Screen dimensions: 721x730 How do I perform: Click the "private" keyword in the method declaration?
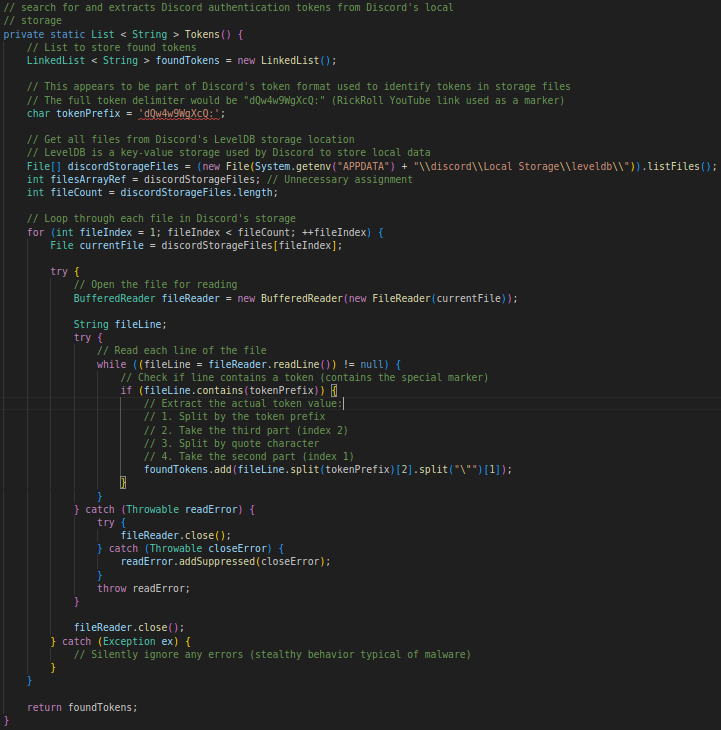click(24, 34)
